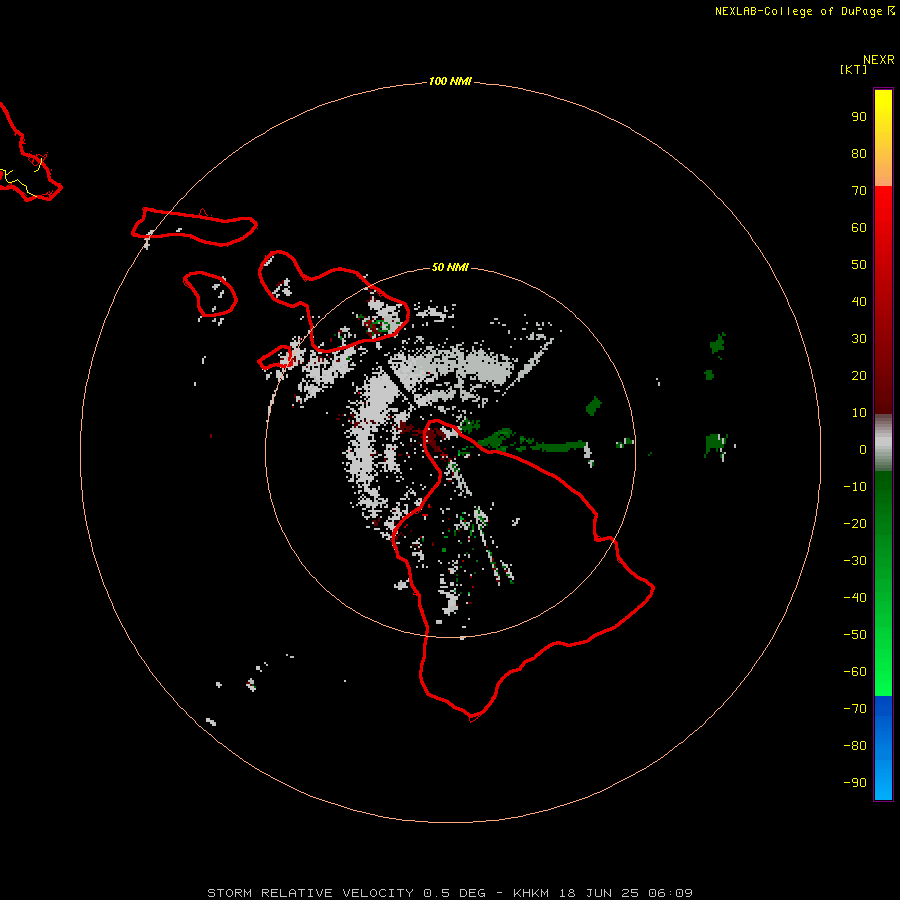Click the 30 knot value on the scale
This screenshot has width=900, height=900.
click(x=859, y=339)
